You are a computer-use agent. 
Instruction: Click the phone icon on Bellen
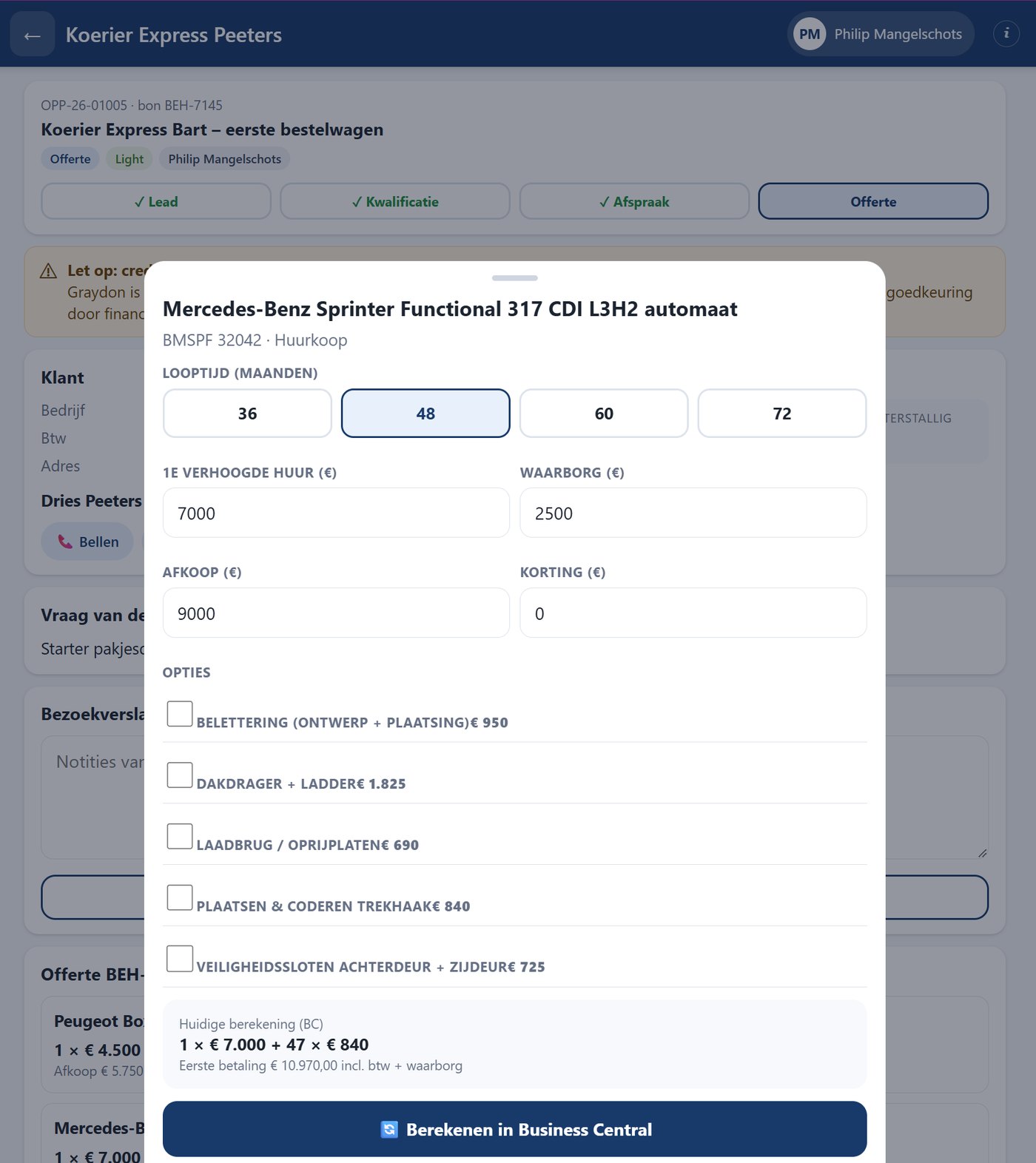(x=65, y=542)
